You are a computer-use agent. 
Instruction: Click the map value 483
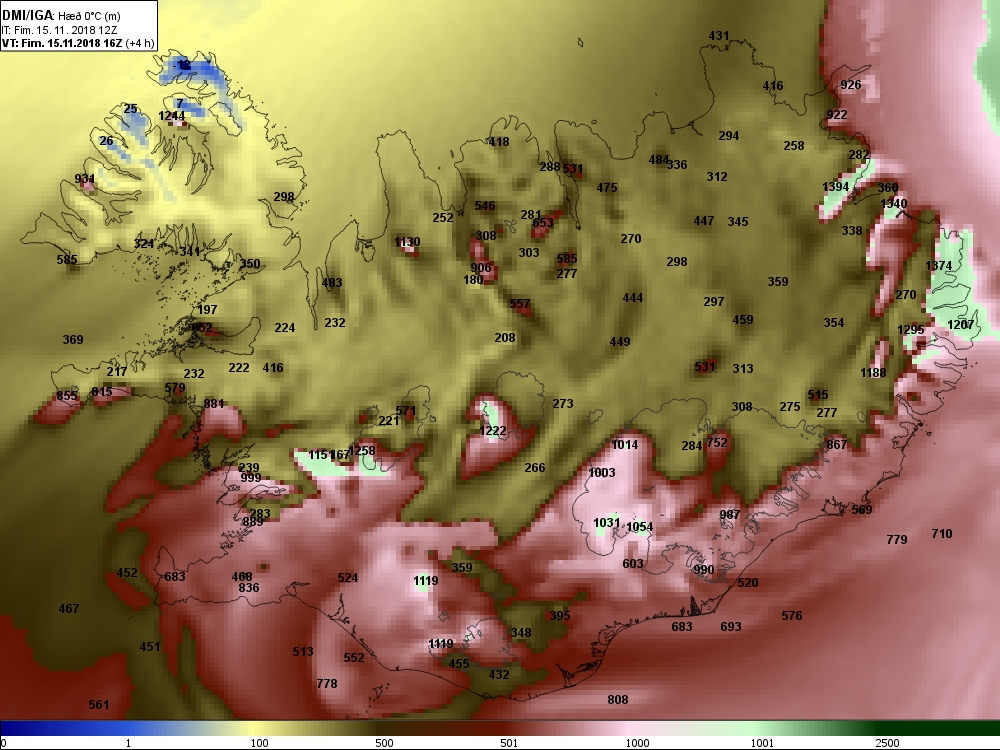pos(332,283)
